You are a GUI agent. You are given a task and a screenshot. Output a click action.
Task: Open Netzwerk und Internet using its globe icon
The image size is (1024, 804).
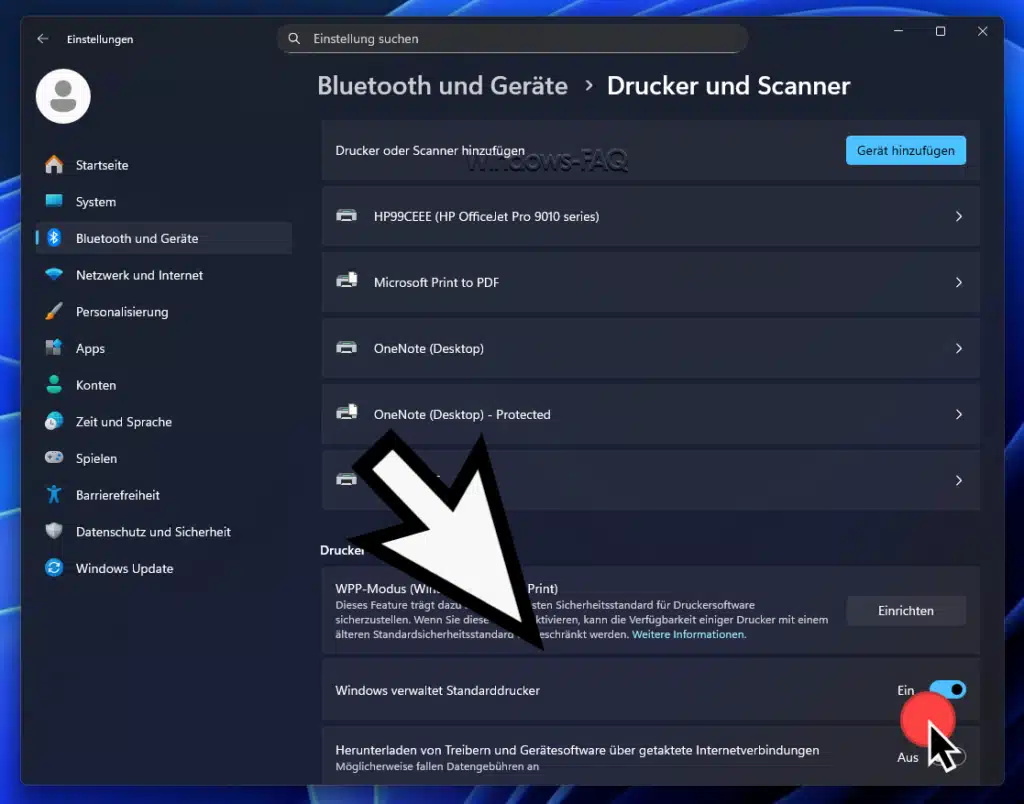coord(51,275)
